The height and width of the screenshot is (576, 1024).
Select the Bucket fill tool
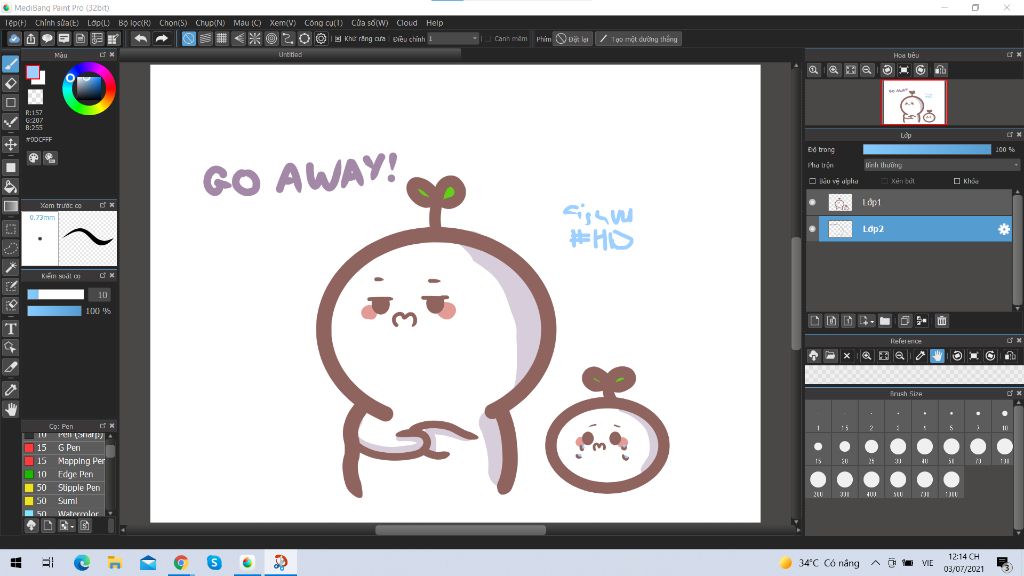click(10, 187)
